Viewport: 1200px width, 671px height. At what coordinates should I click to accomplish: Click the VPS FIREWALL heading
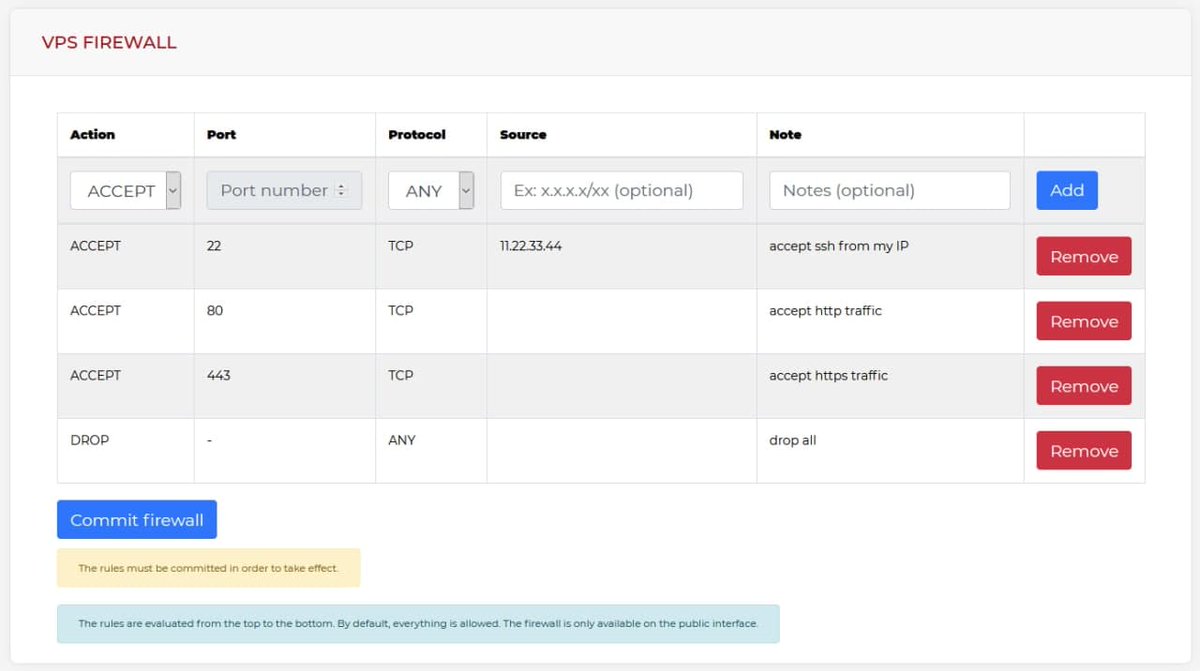point(109,42)
